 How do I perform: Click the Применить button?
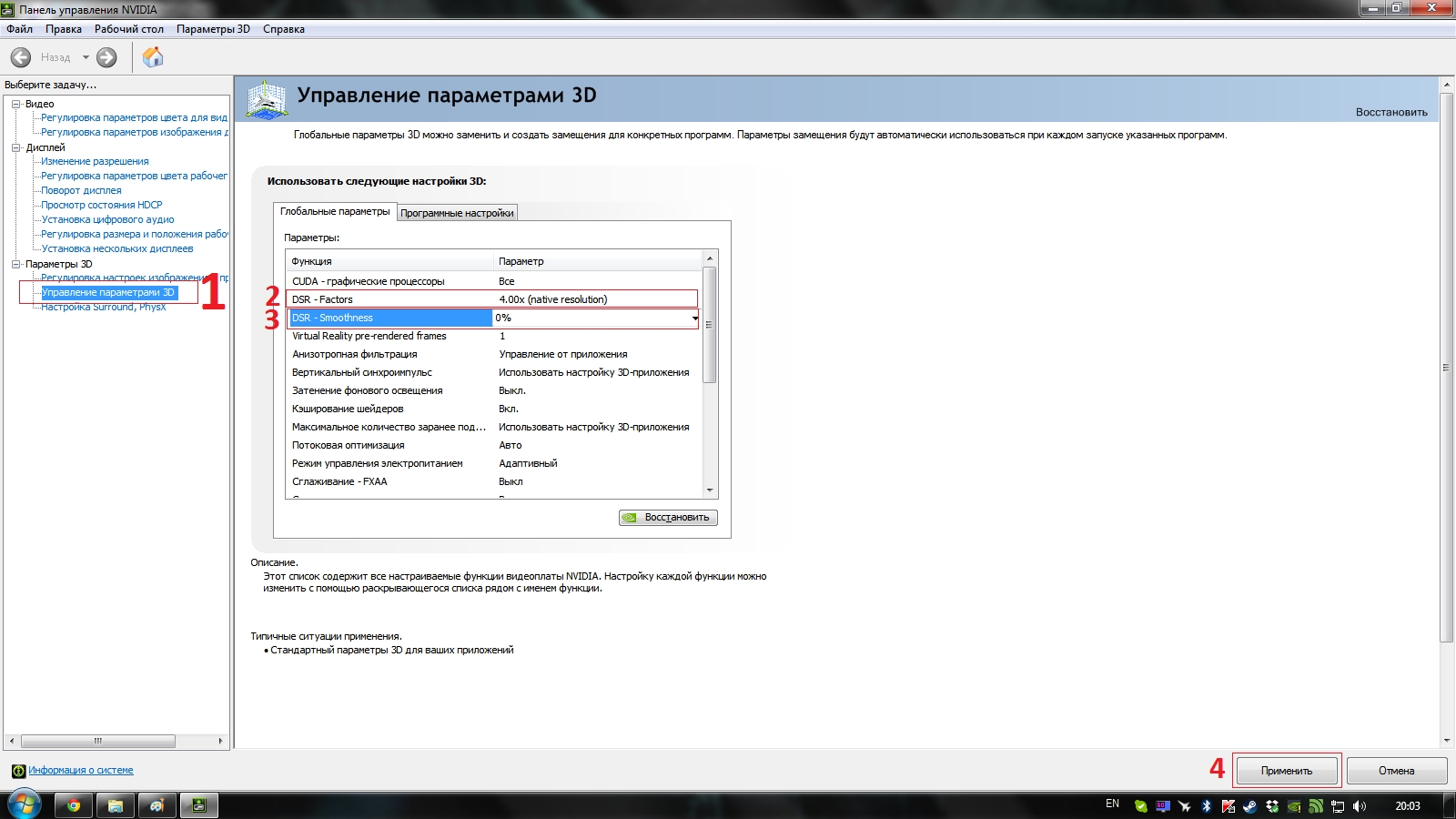(x=1287, y=771)
